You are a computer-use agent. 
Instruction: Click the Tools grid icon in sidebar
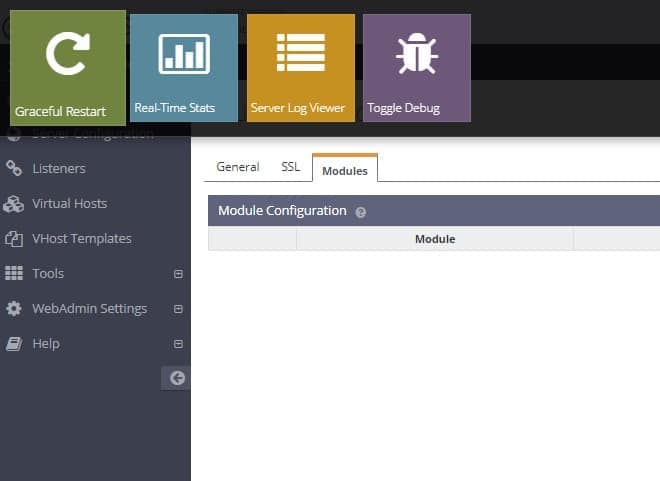(x=14, y=274)
